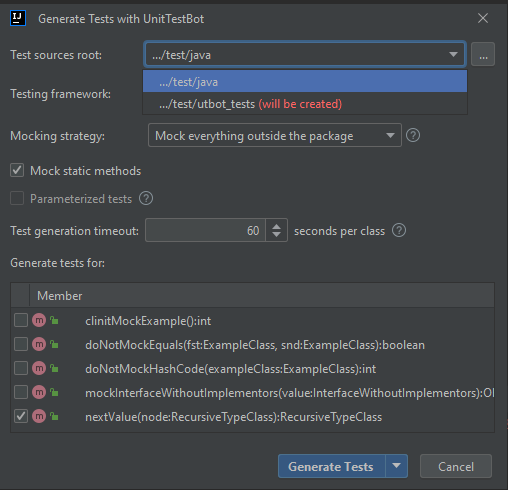Viewport: 508px width, 490px height.
Task: Uncheck the nextValue method checkbox
Action: click(x=21, y=416)
